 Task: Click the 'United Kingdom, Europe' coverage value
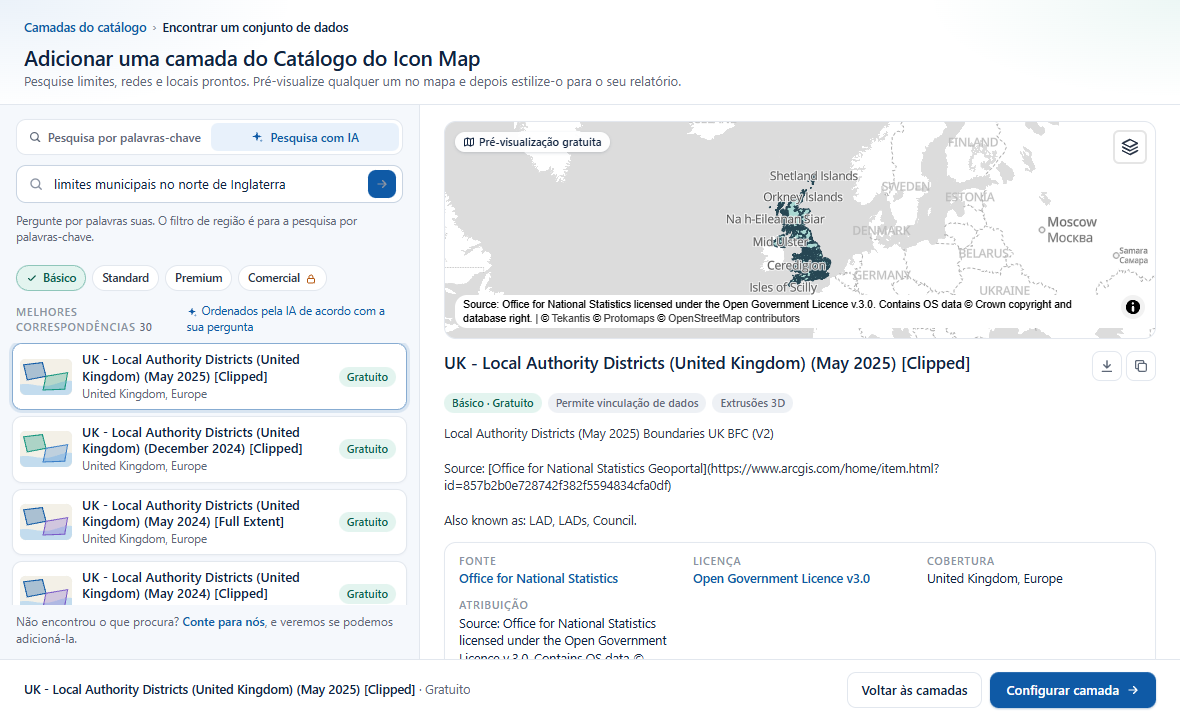(995, 579)
